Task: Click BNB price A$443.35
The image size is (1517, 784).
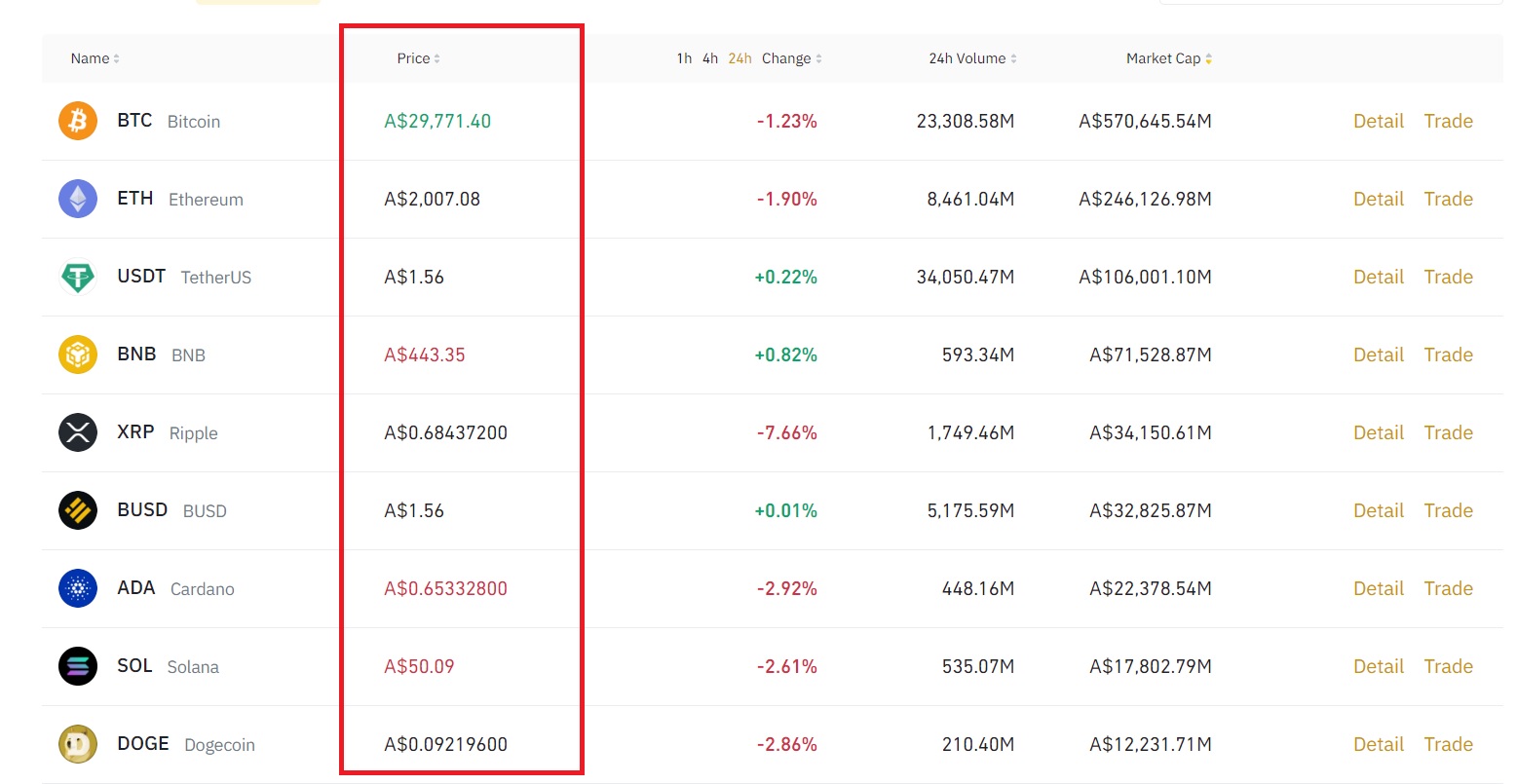Action: [425, 355]
